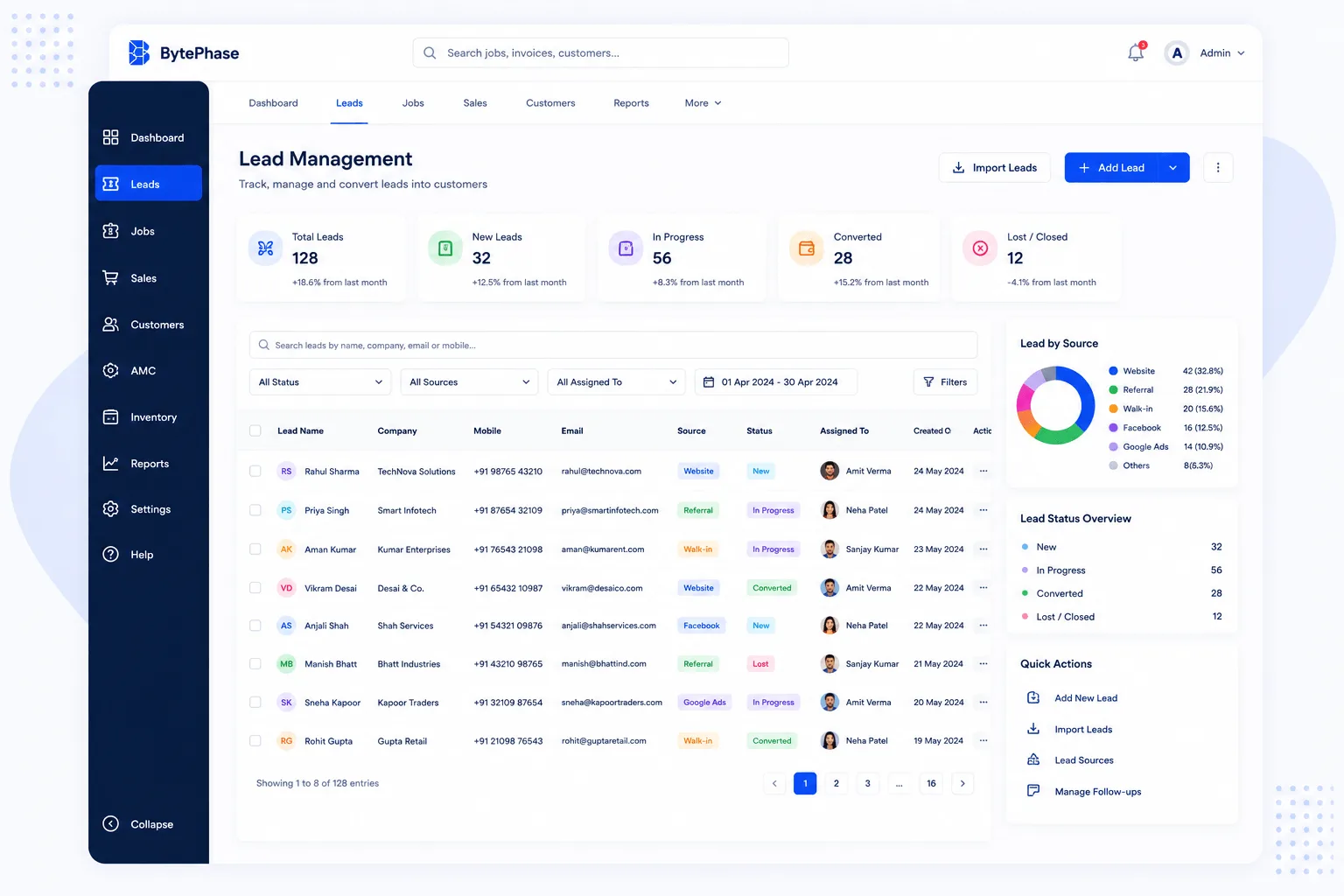Open Help in the sidebar
This screenshot has width=1344, height=896.
tap(149, 555)
